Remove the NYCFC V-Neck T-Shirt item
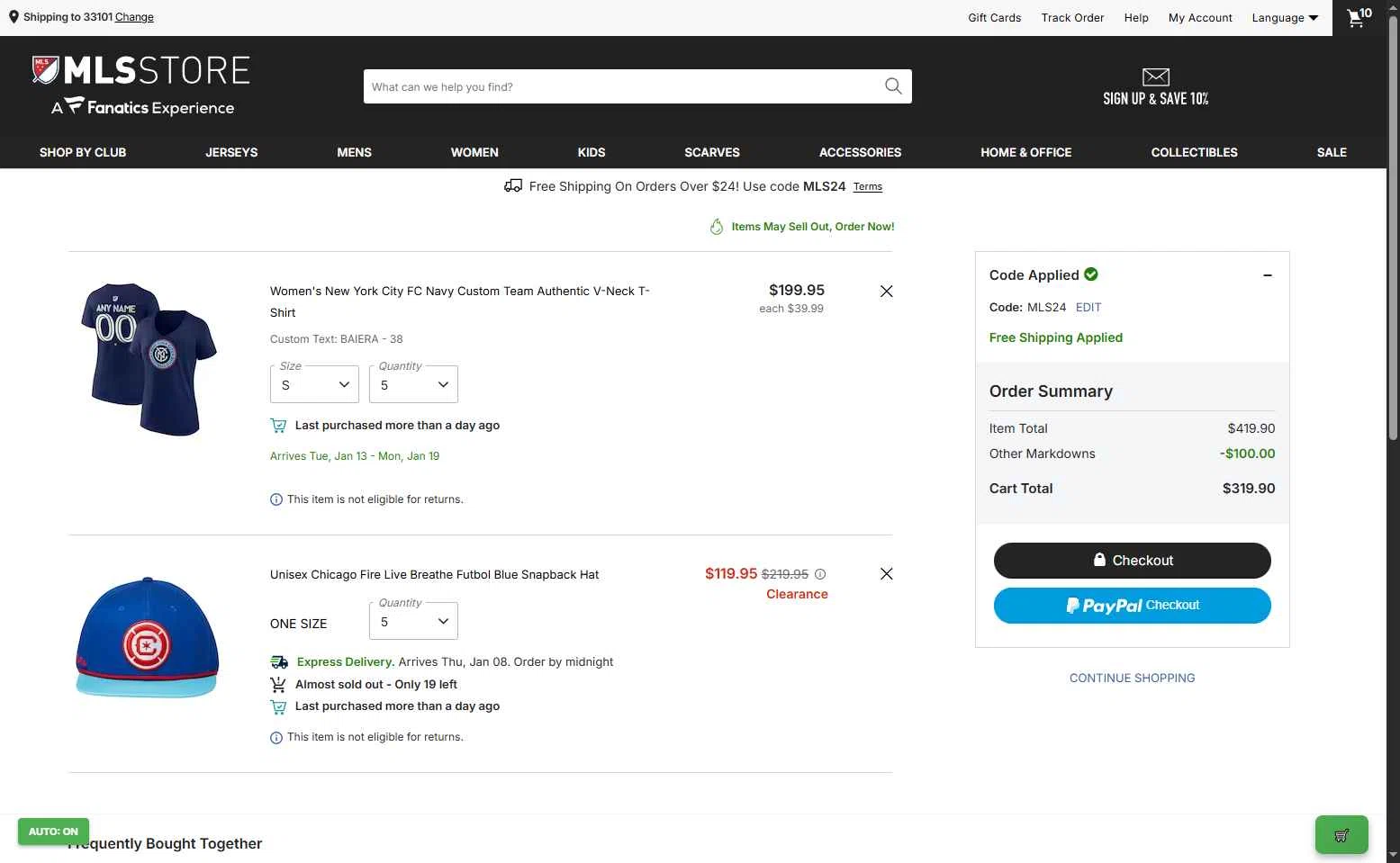The width and height of the screenshot is (1400, 863). [x=887, y=291]
